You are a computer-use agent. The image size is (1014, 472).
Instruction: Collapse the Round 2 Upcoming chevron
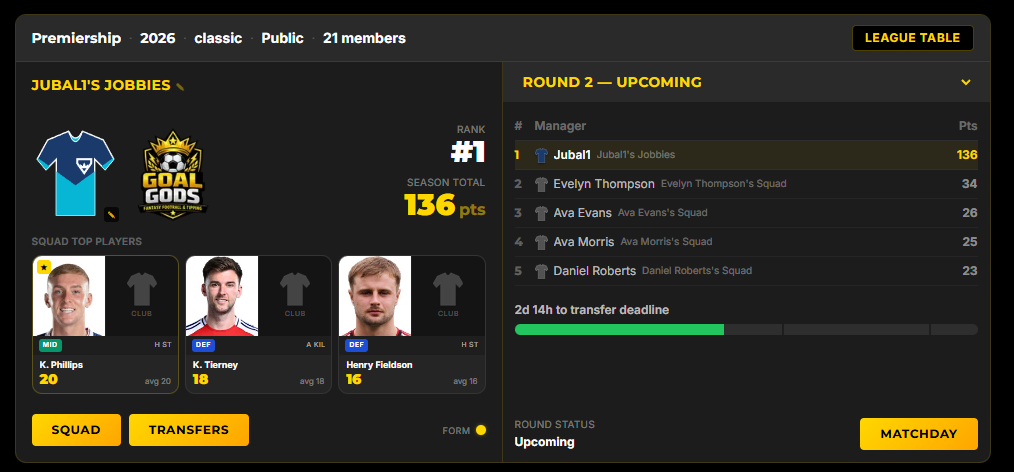pyautogui.click(x=965, y=82)
